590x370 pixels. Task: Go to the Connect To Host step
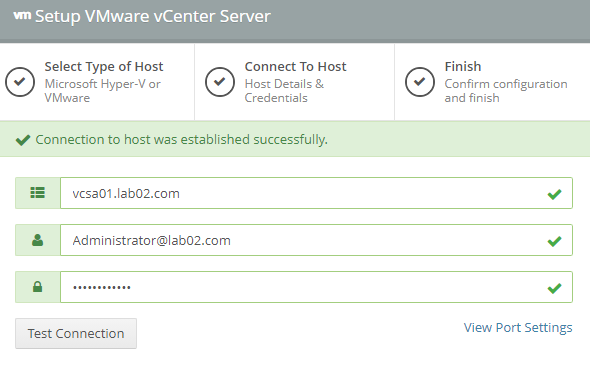[295, 82]
